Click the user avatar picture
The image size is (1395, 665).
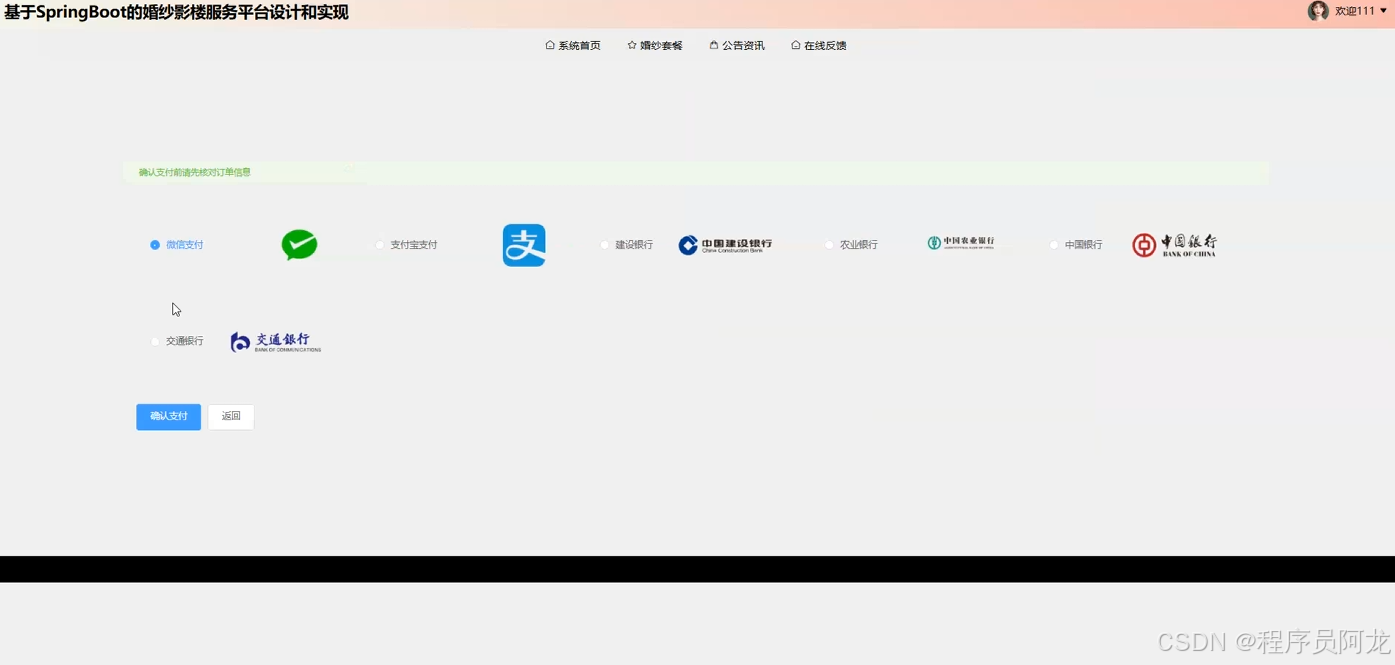tap(1318, 11)
